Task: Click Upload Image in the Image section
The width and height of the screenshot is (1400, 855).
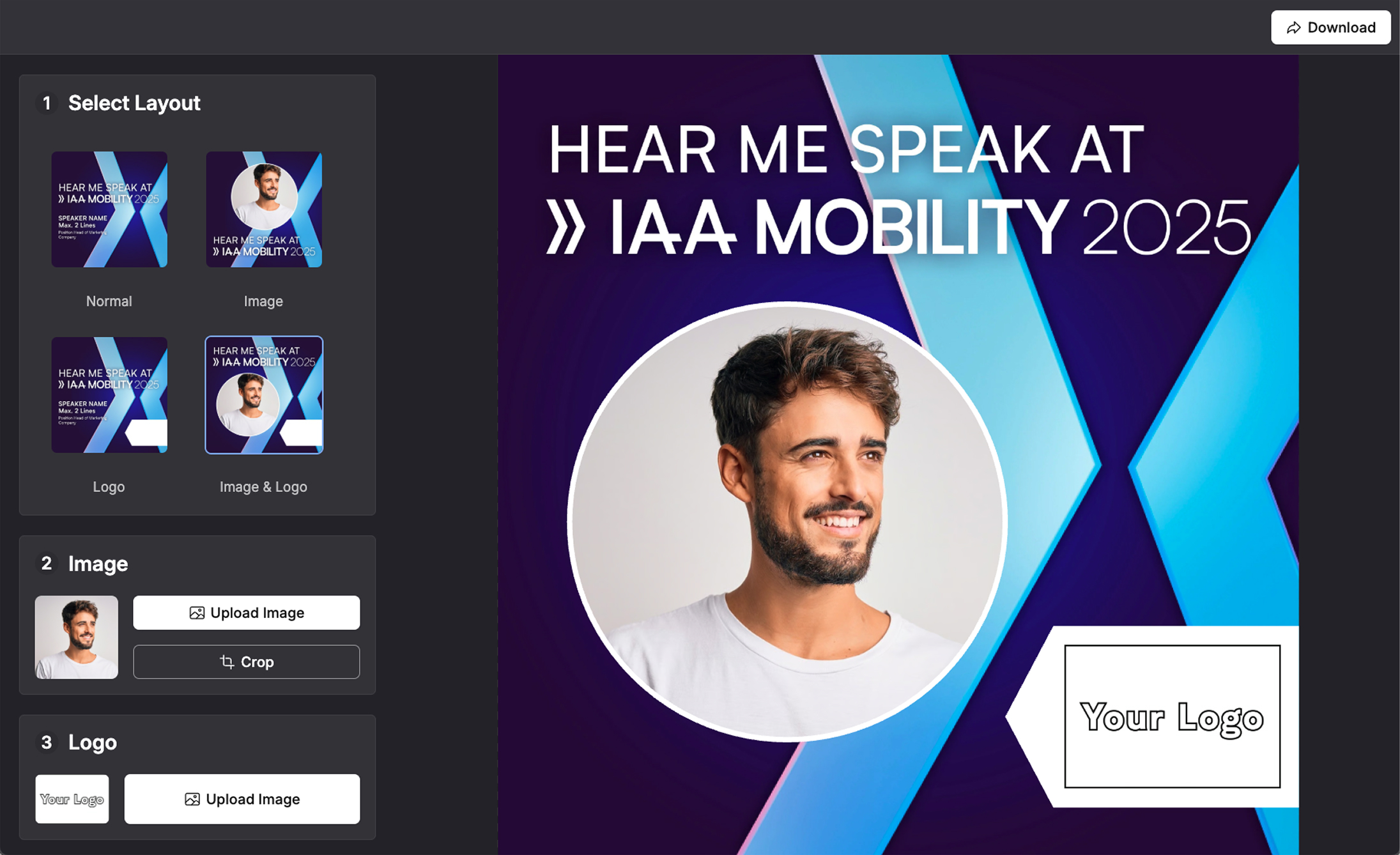Action: tap(247, 613)
